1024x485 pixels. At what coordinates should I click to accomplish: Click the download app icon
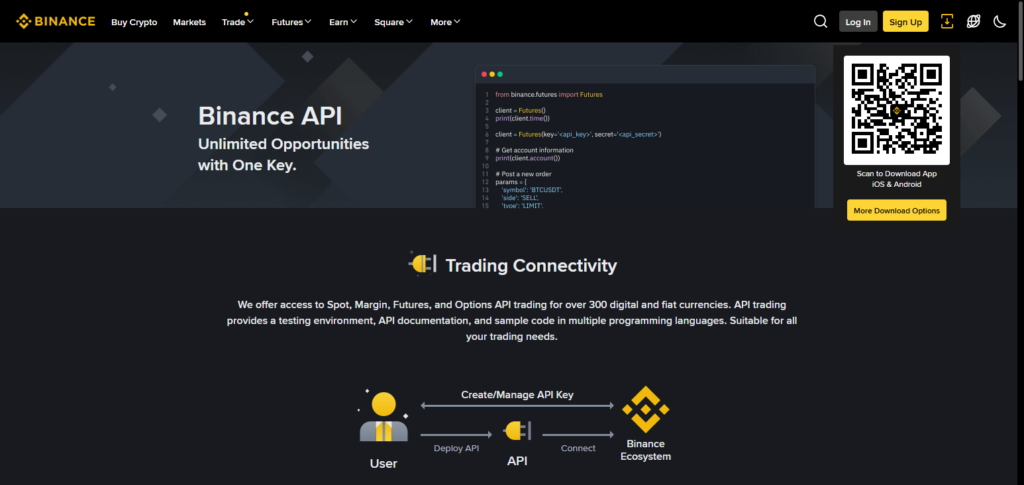click(947, 22)
